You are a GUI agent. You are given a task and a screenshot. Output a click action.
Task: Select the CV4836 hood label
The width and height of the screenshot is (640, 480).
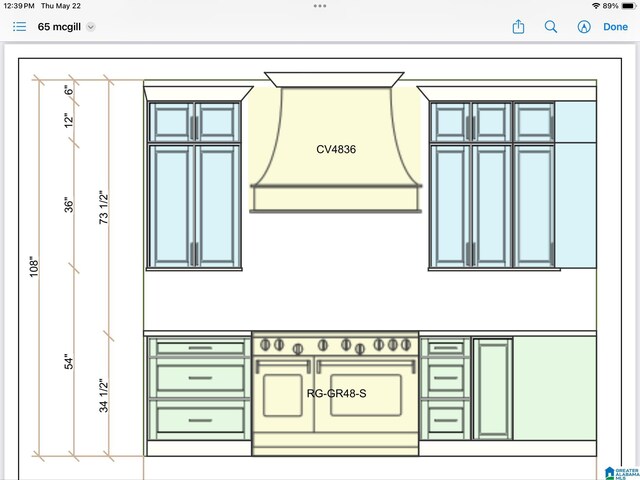click(336, 149)
